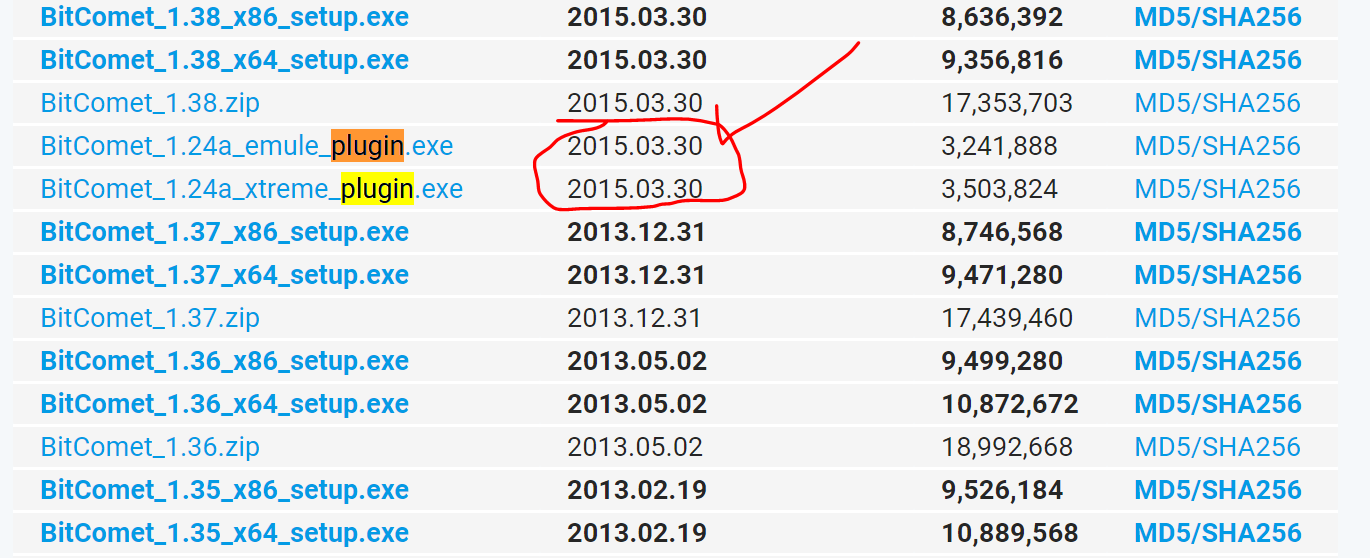Open MD5/SHA256 for the emule plugin
The height and width of the screenshot is (558, 1370).
coord(1218,146)
